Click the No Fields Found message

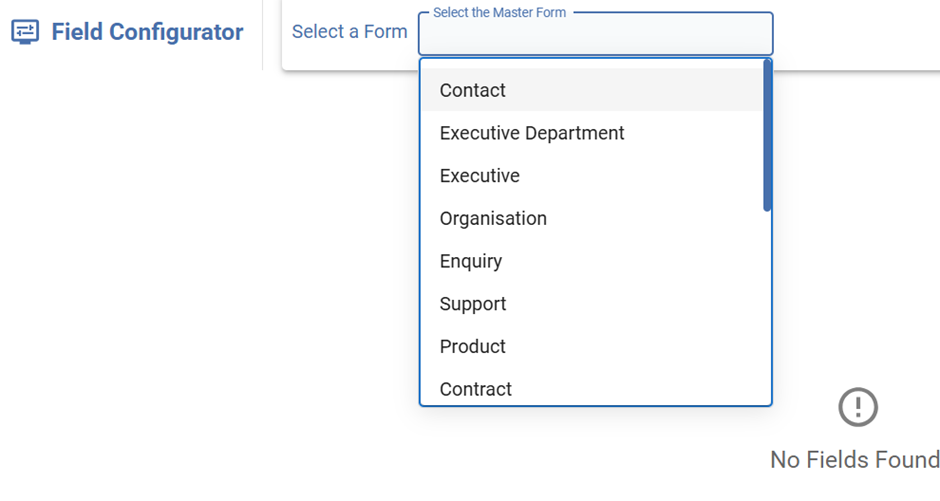click(854, 460)
